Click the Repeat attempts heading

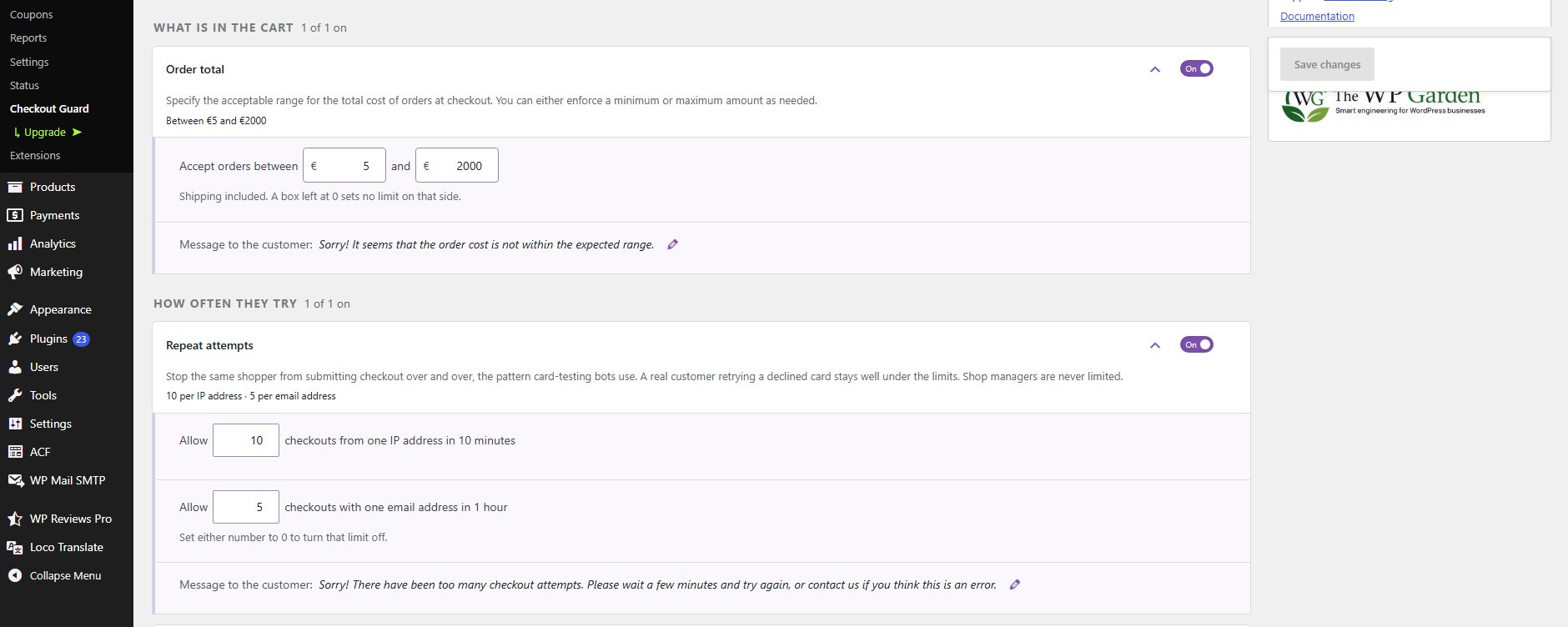pos(209,345)
